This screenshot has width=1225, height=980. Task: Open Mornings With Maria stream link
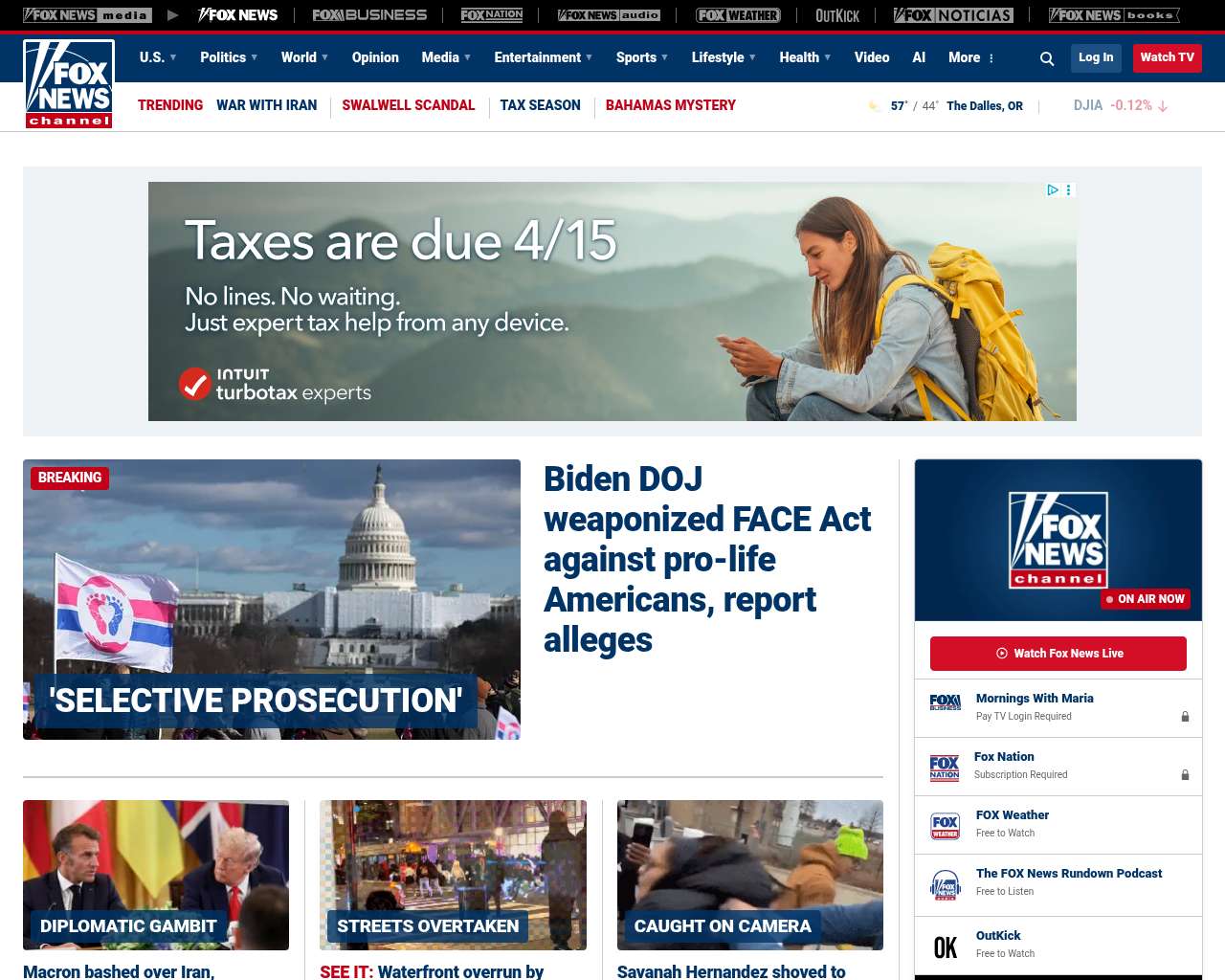(x=1035, y=699)
